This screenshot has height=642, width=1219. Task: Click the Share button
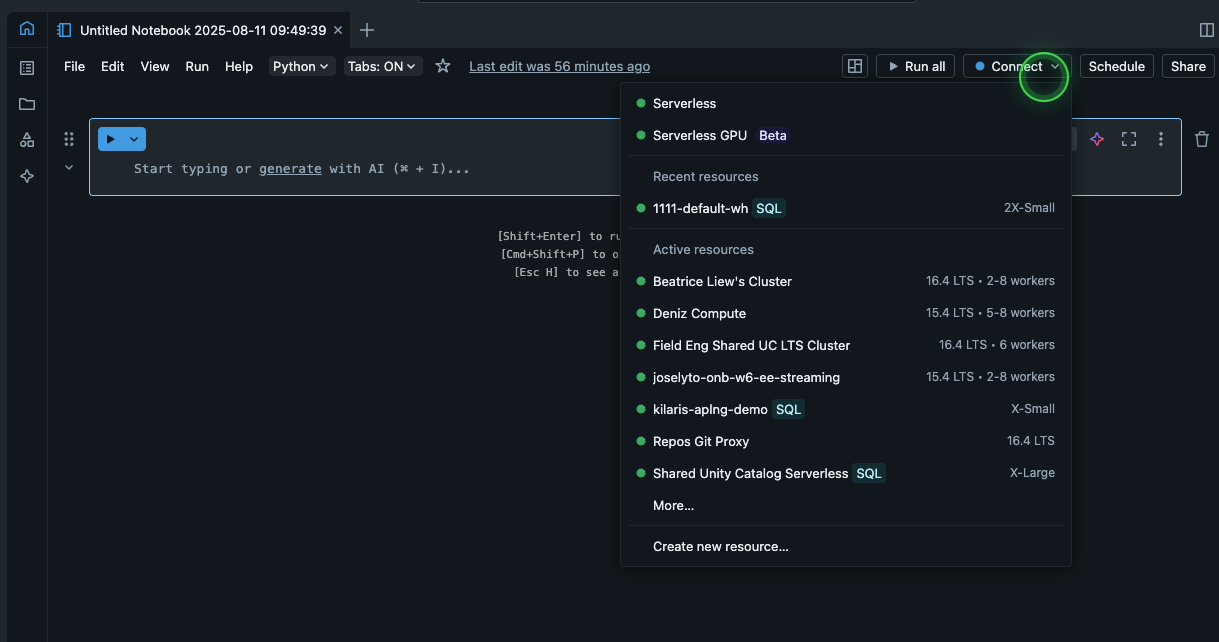pyautogui.click(x=1188, y=66)
